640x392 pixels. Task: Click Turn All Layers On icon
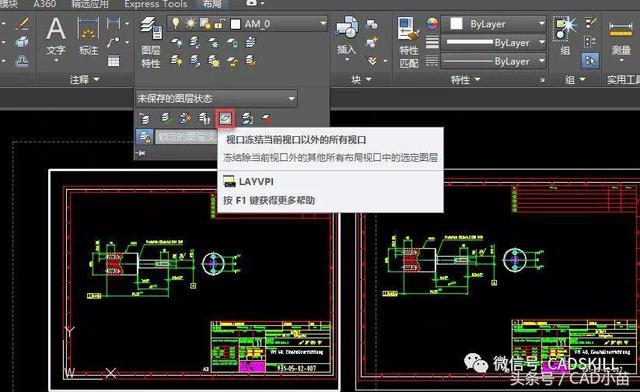176,61
